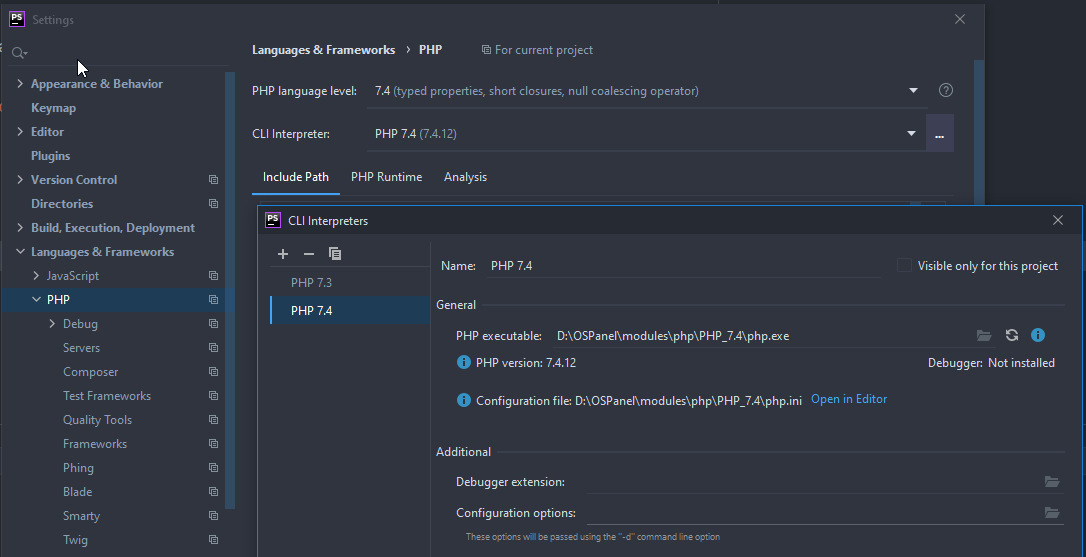The height and width of the screenshot is (557, 1086).
Task: Click the reload PHP info refresh icon
Action: pos(1012,336)
